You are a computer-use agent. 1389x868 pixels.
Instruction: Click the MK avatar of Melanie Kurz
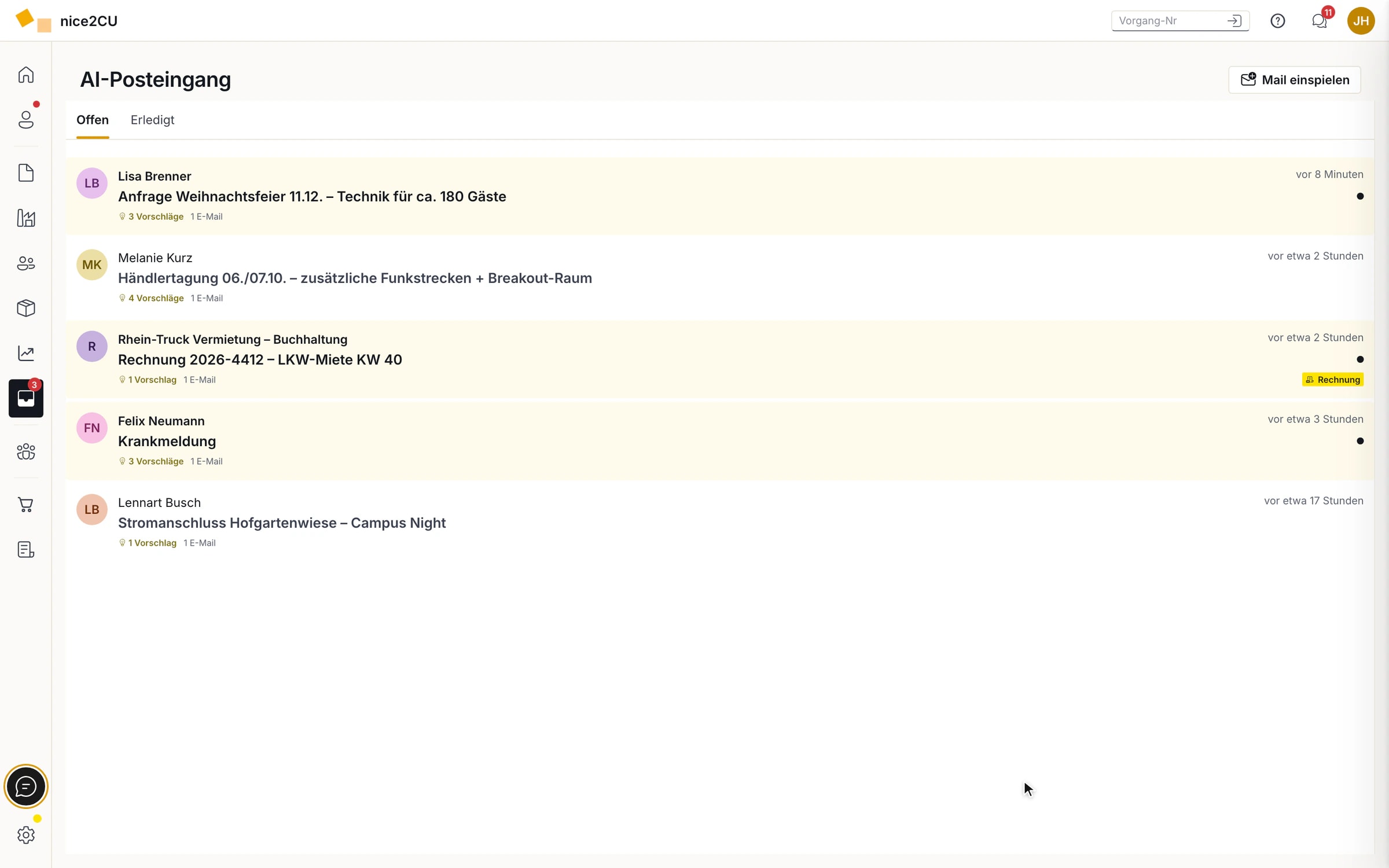[92, 265]
